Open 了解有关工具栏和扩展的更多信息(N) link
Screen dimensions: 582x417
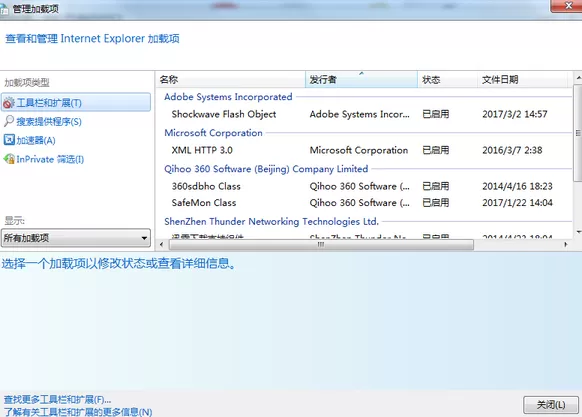click(x=78, y=412)
